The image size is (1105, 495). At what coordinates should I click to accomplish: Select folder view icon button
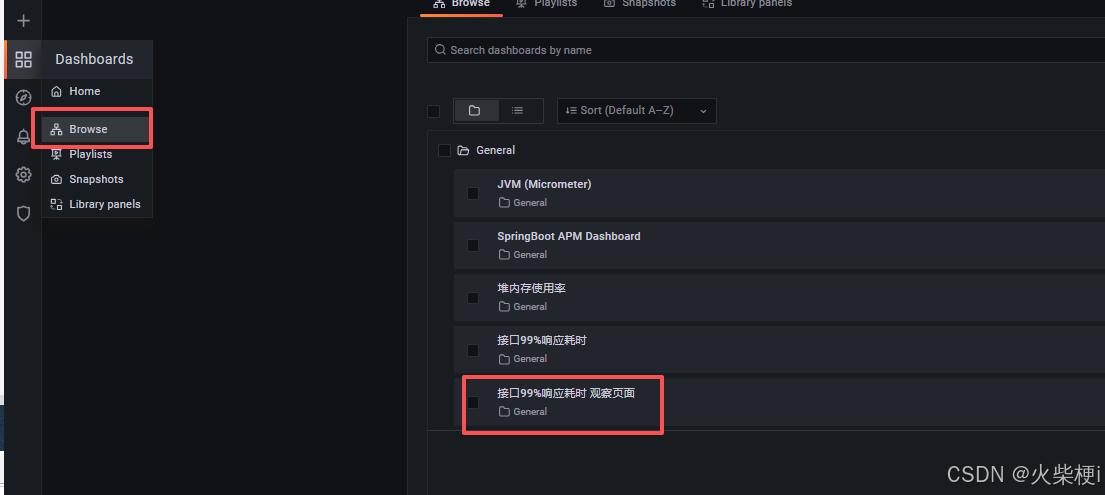point(474,111)
